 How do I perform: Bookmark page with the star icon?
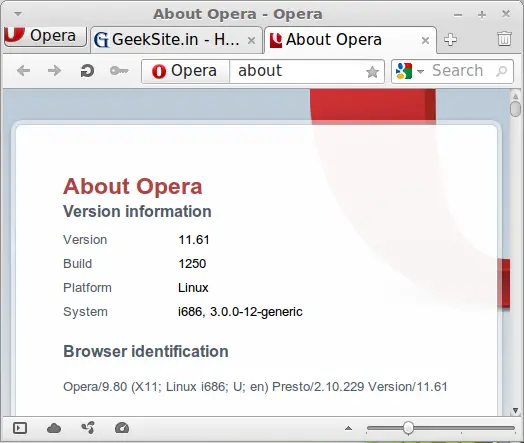(372, 72)
